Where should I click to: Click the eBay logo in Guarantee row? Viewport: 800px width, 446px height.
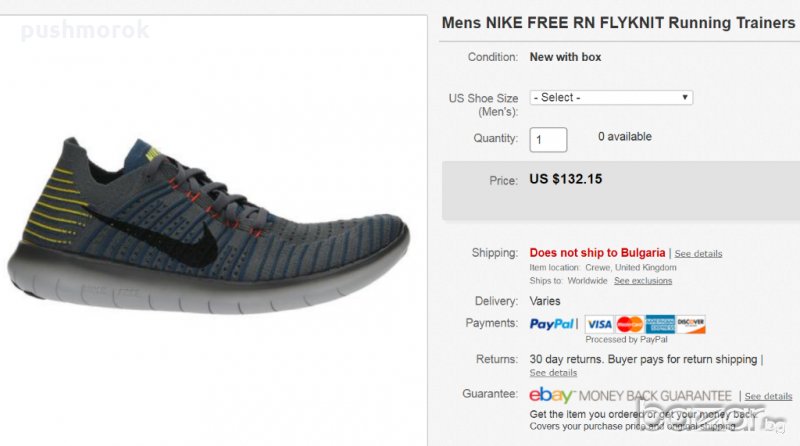coord(551,395)
